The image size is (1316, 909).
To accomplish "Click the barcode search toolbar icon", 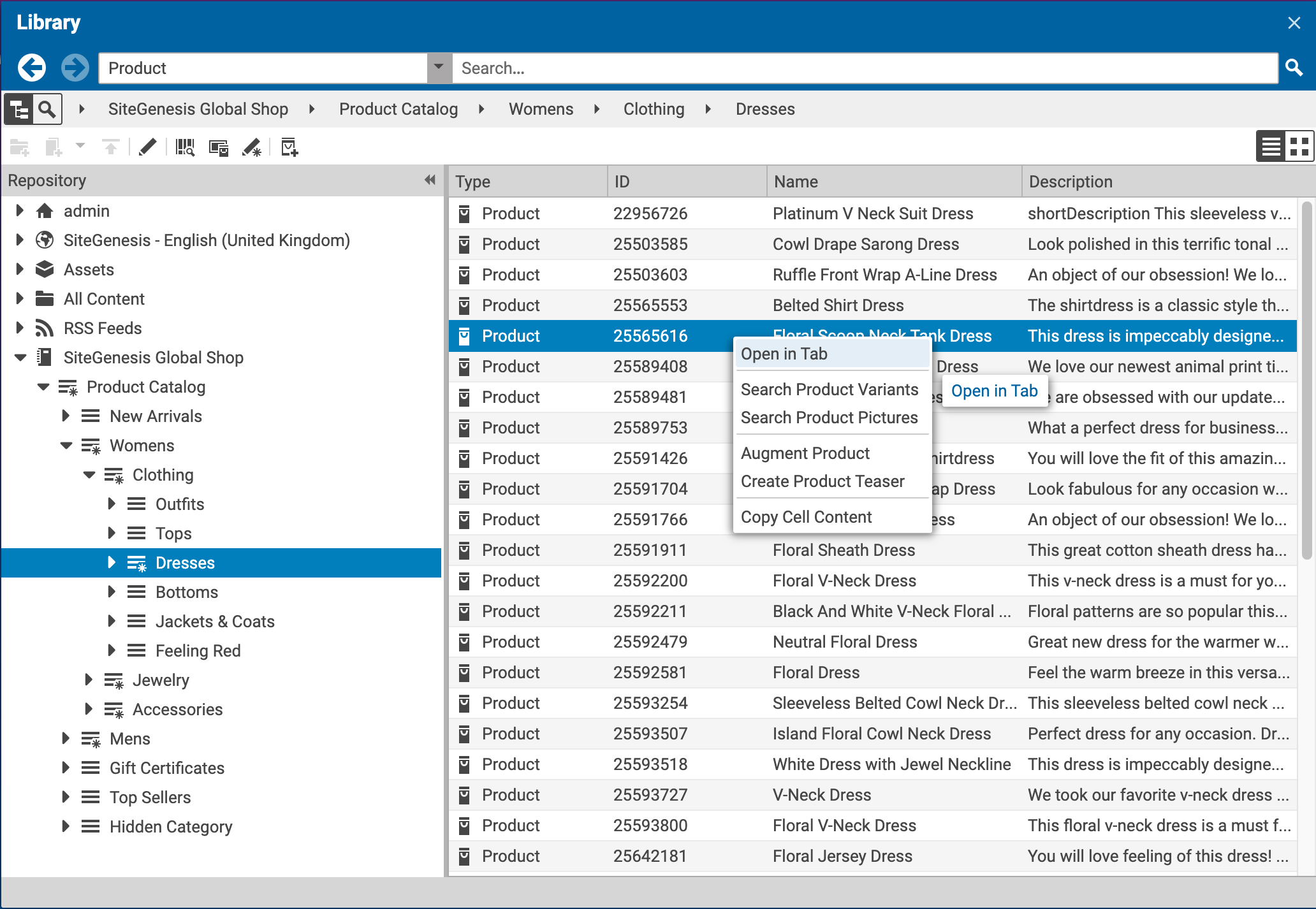I will (x=184, y=147).
